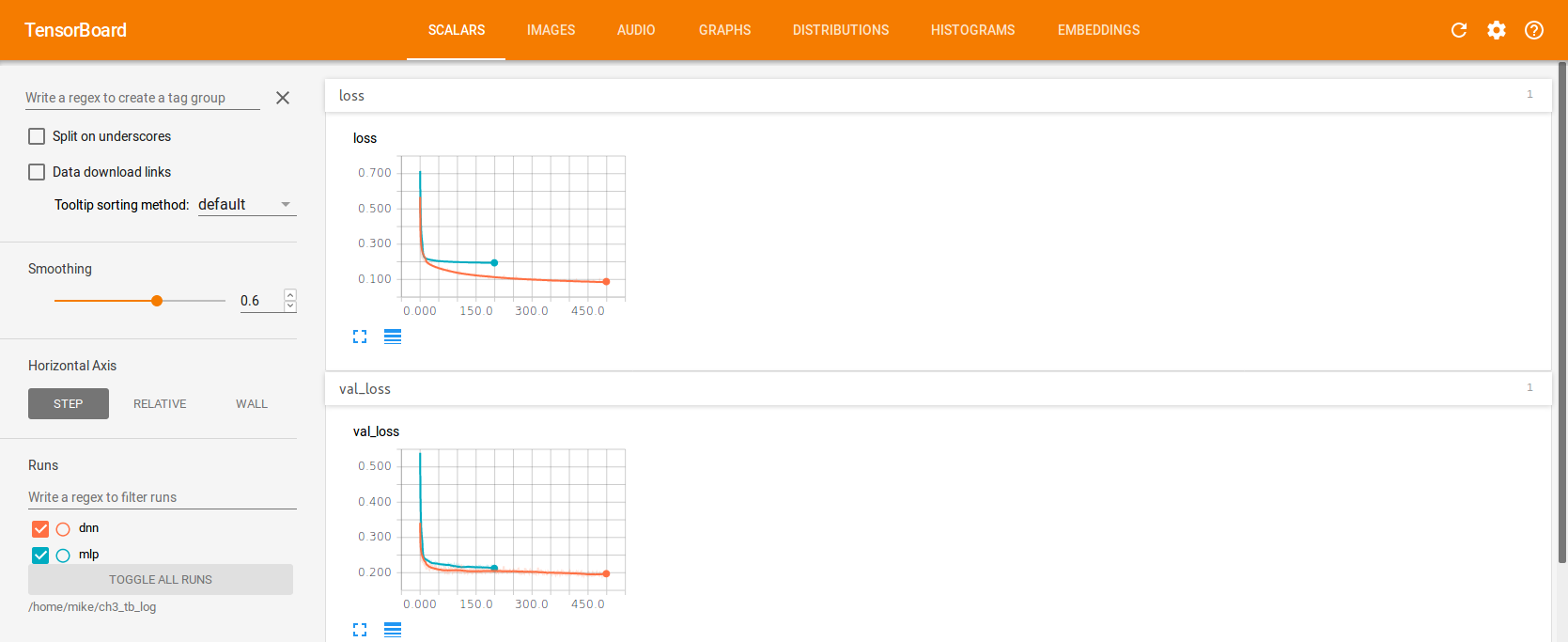Switch to the EMBEDDINGS tab
The height and width of the screenshot is (642, 1568).
pyautogui.click(x=1098, y=30)
